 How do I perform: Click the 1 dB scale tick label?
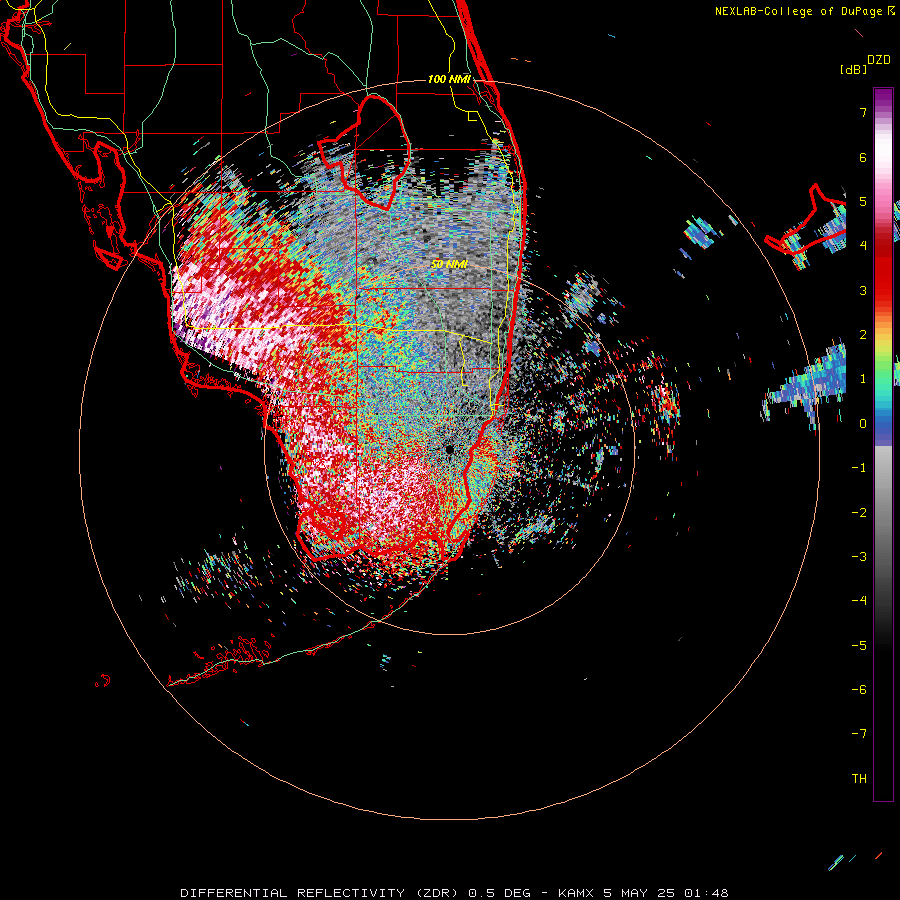863,379
